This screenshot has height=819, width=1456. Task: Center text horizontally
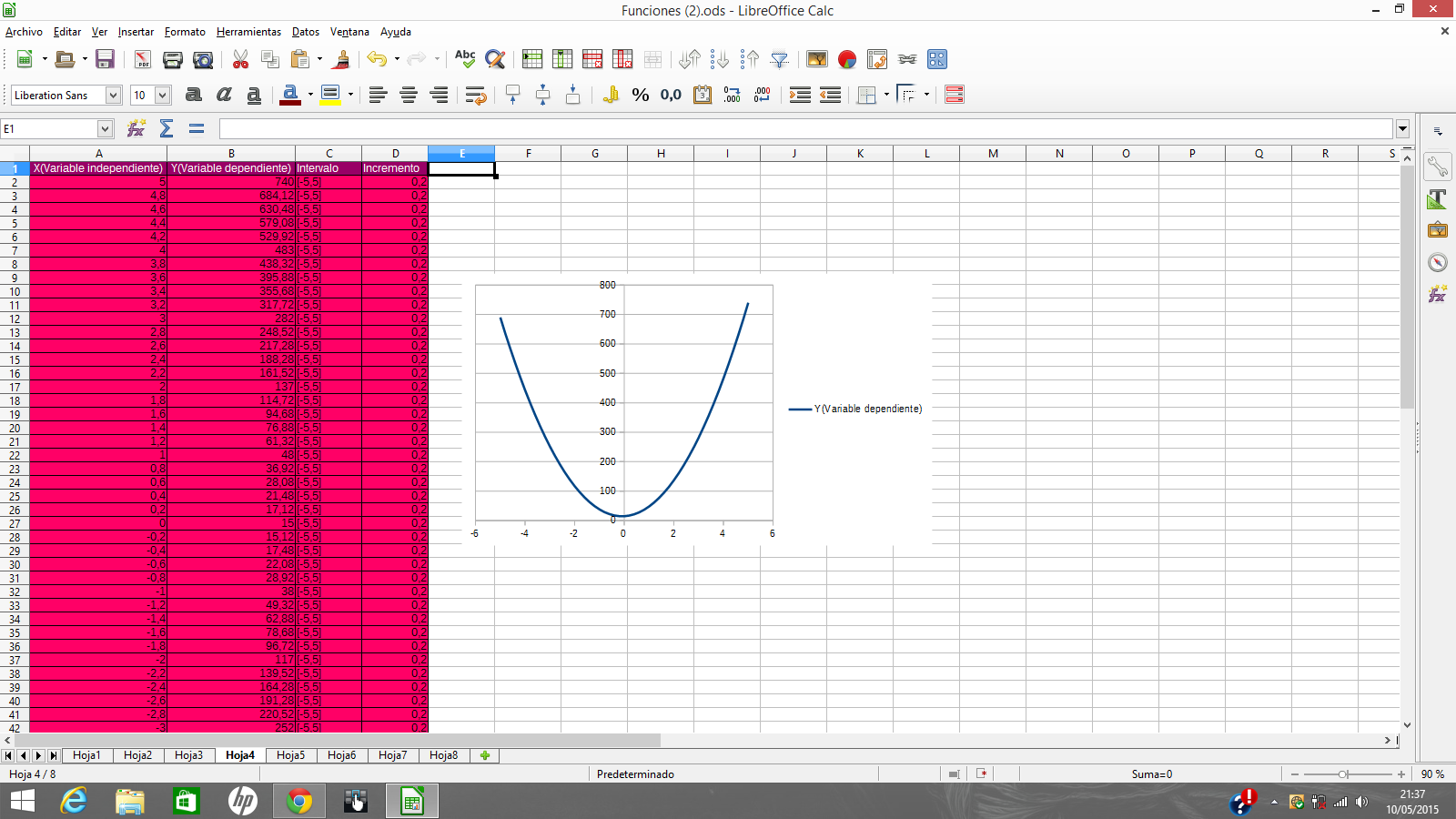click(x=409, y=95)
